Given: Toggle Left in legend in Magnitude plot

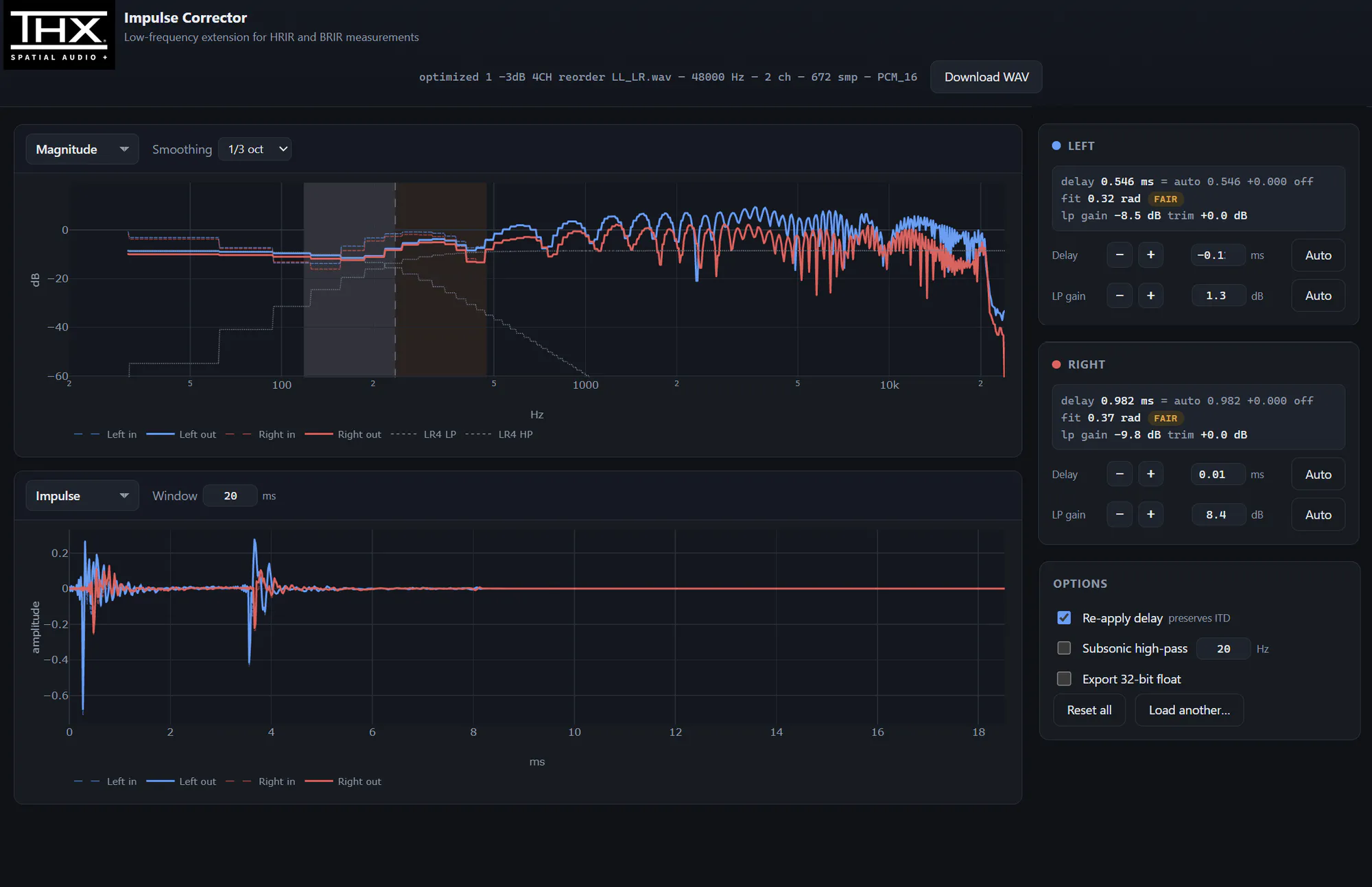Looking at the screenshot, I should tap(105, 434).
